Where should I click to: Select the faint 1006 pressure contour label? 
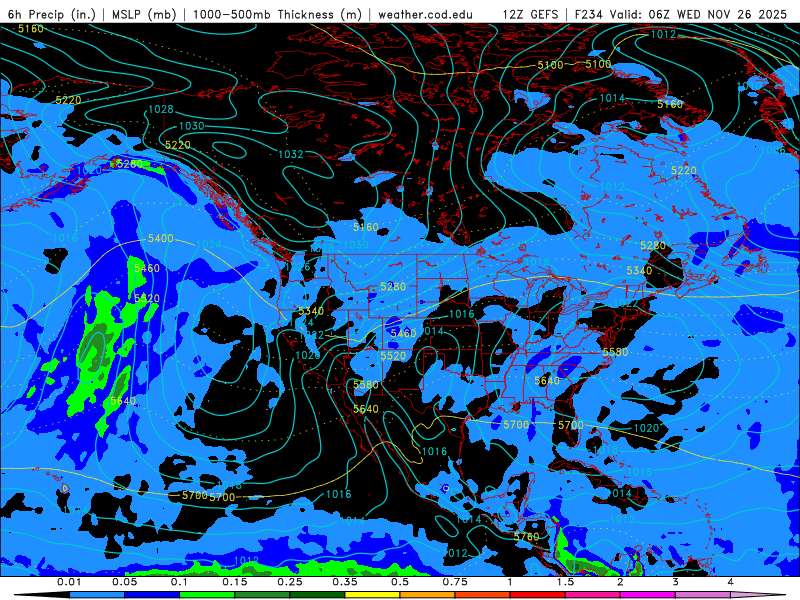[x=772, y=150]
